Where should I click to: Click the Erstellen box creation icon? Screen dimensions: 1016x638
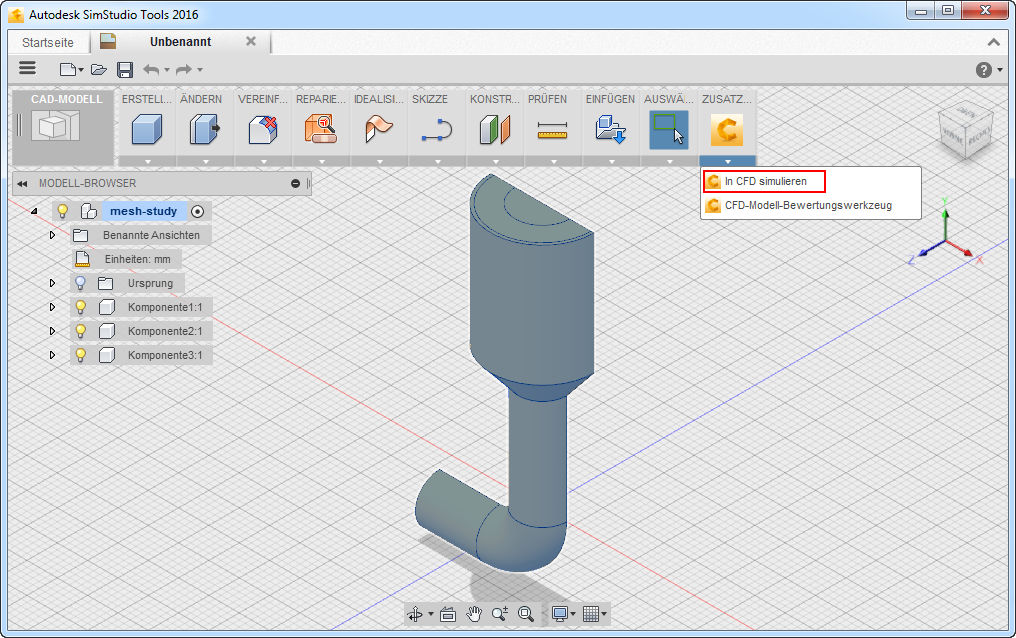146,130
